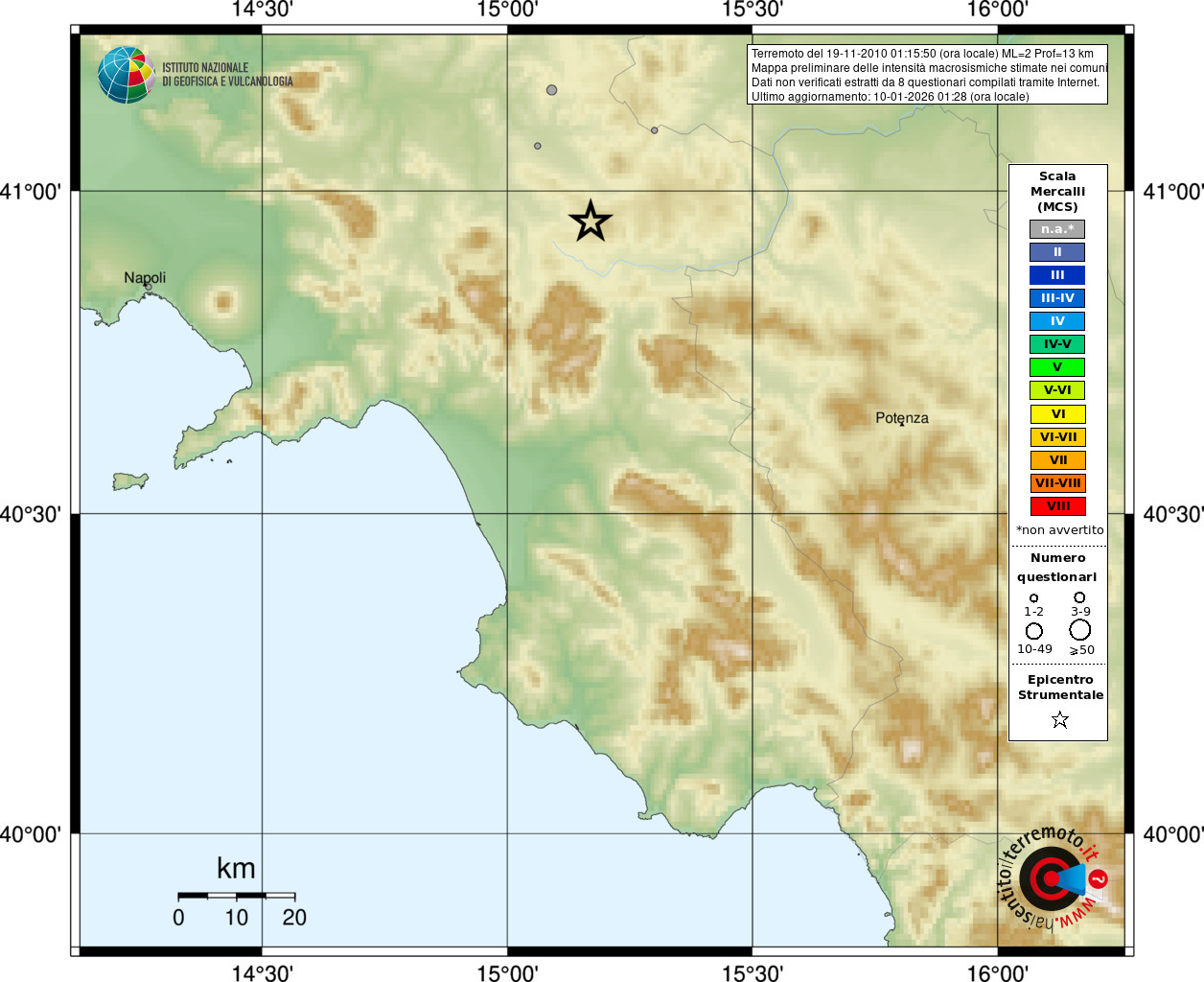Viewport: 1204px width, 982px height.
Task: Click the earthquake info text box
Action: (927, 75)
